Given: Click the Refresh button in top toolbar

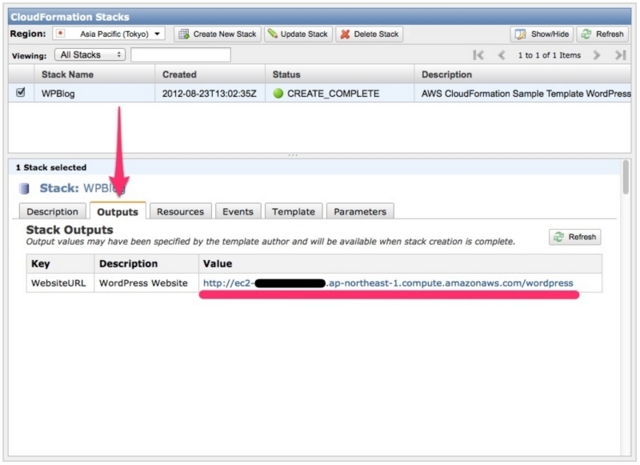Looking at the screenshot, I should click(x=602, y=34).
